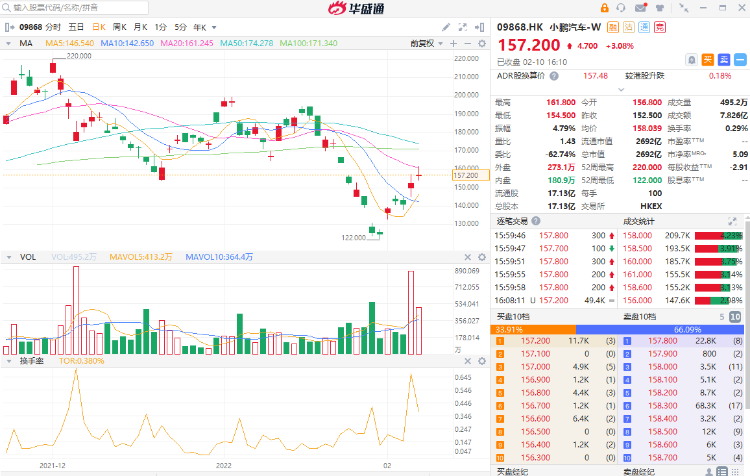Toggle chart fullscreen icon
Viewport: 750px width, 476px height.
click(463, 27)
